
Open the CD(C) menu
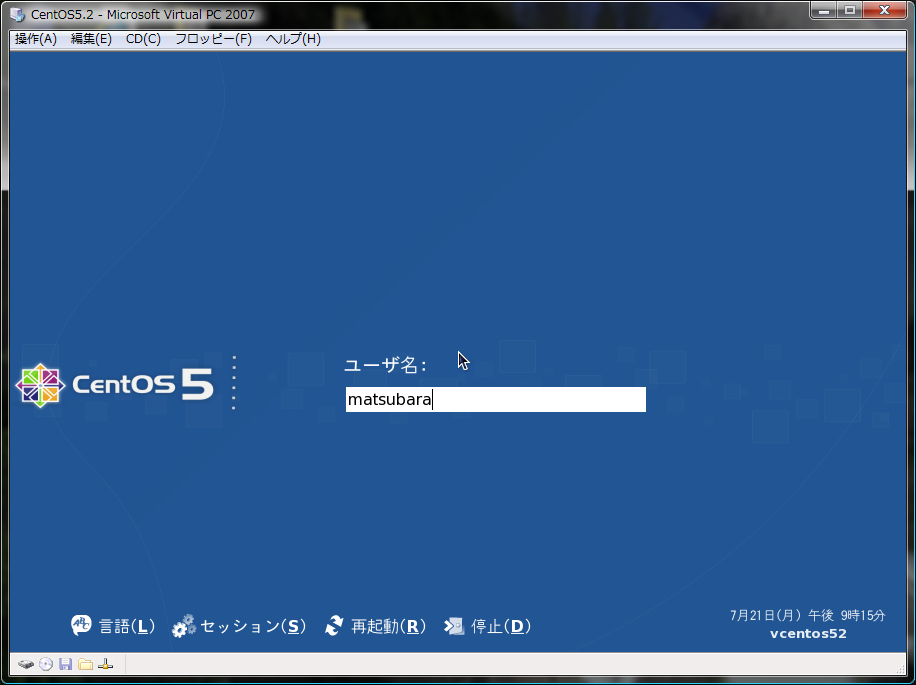143,39
